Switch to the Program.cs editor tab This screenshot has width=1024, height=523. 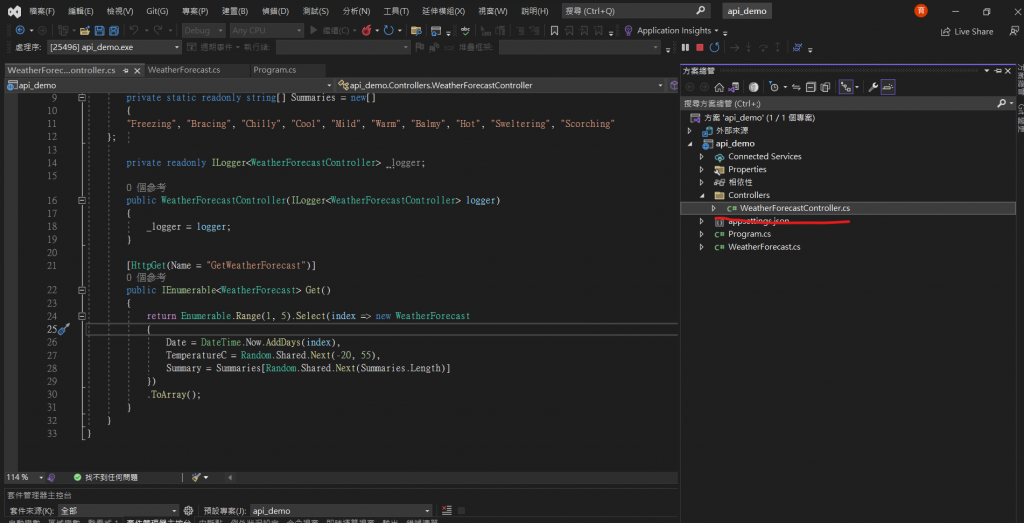[274, 70]
